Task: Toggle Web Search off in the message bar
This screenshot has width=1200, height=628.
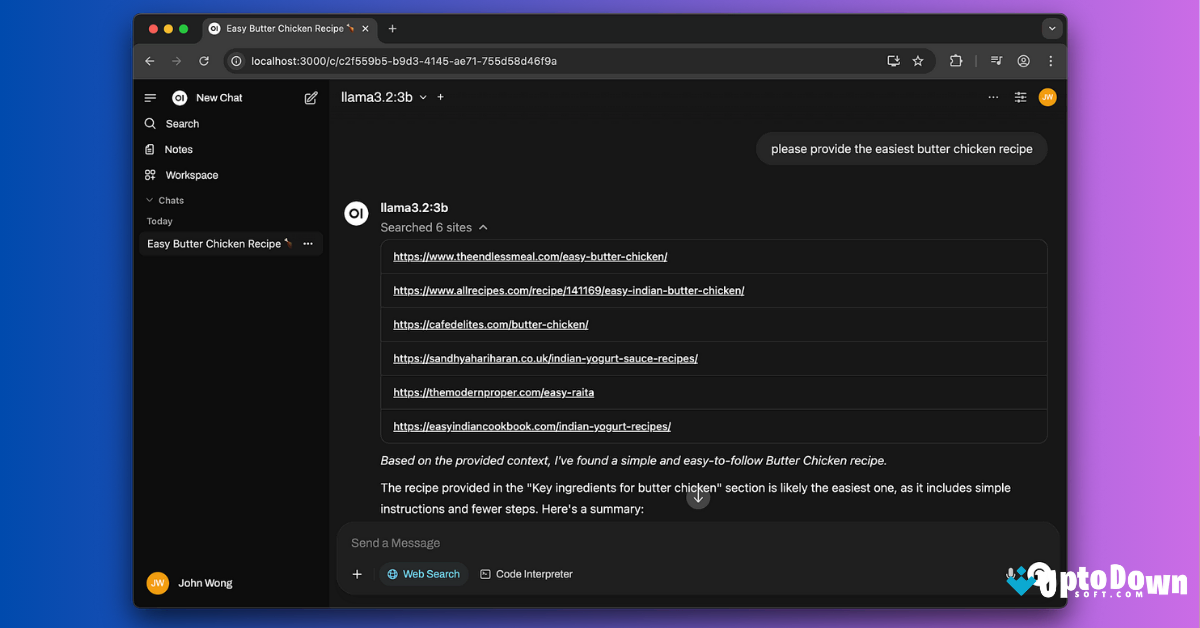Action: tap(423, 574)
